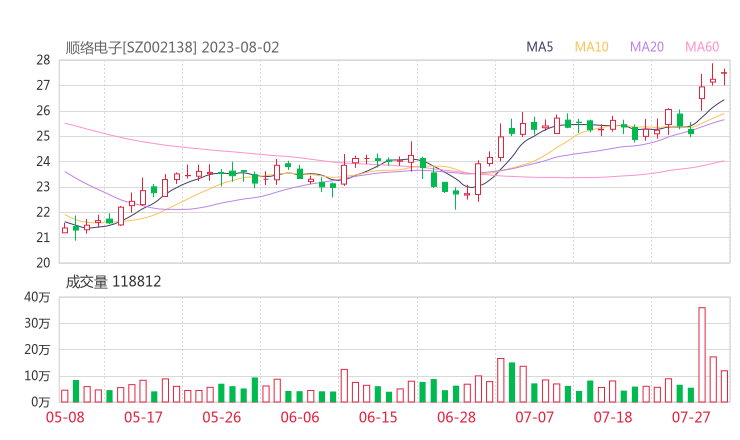Click the 20万 volume axis label
740x440 pixels.
[x=37, y=350]
